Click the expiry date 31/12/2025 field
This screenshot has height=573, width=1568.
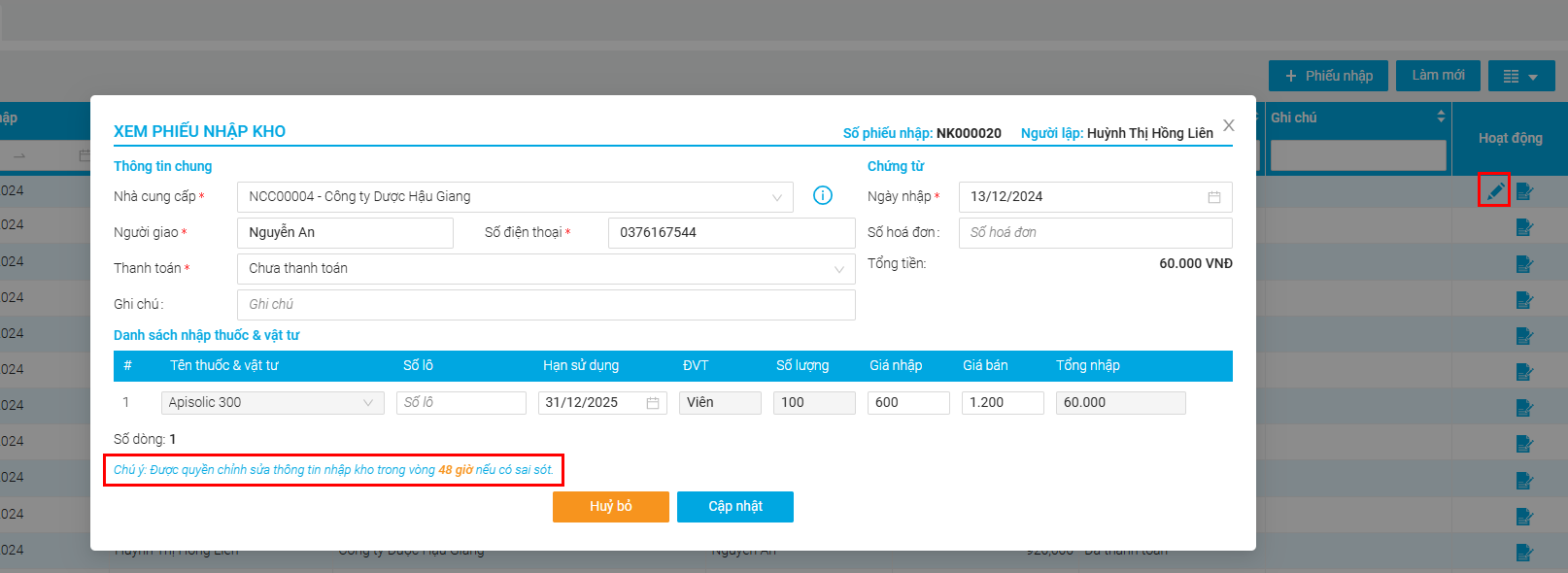pyautogui.click(x=602, y=403)
